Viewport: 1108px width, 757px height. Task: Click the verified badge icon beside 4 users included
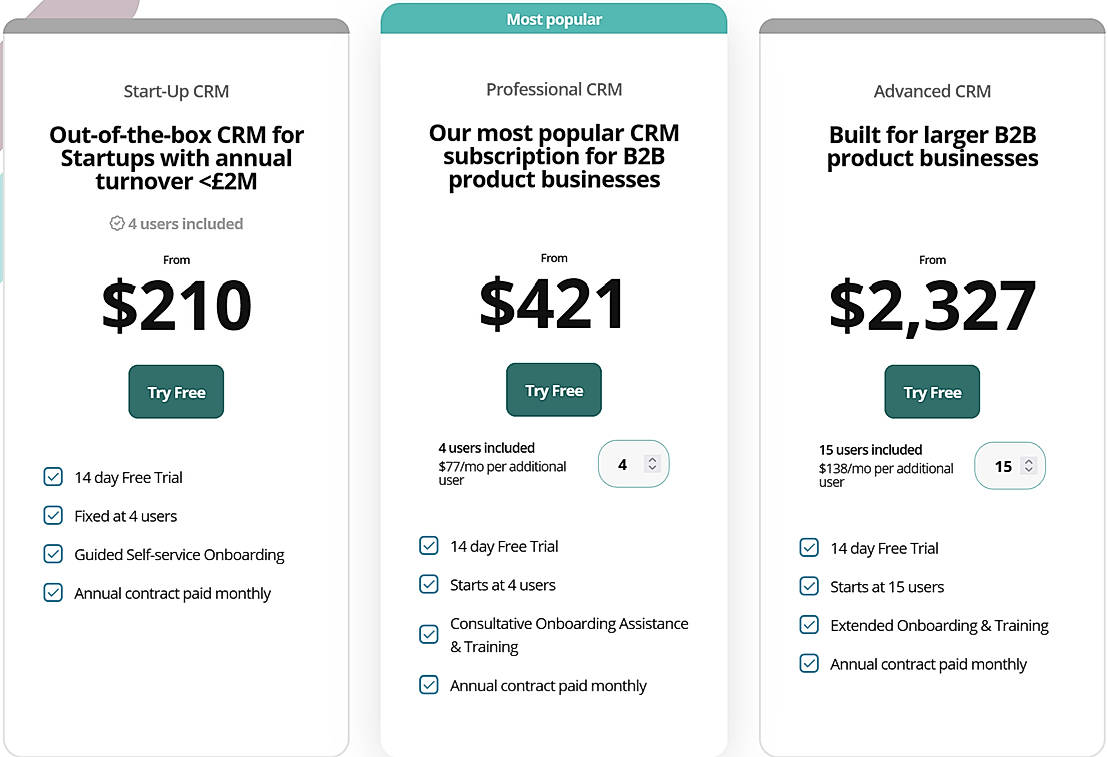(117, 224)
